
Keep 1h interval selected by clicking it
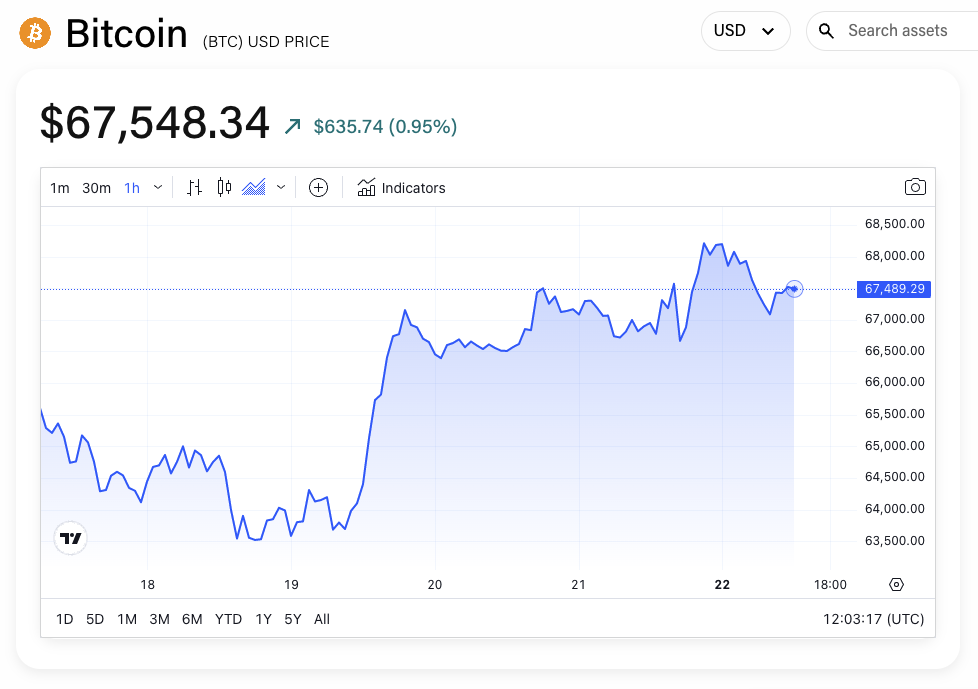(x=131, y=187)
